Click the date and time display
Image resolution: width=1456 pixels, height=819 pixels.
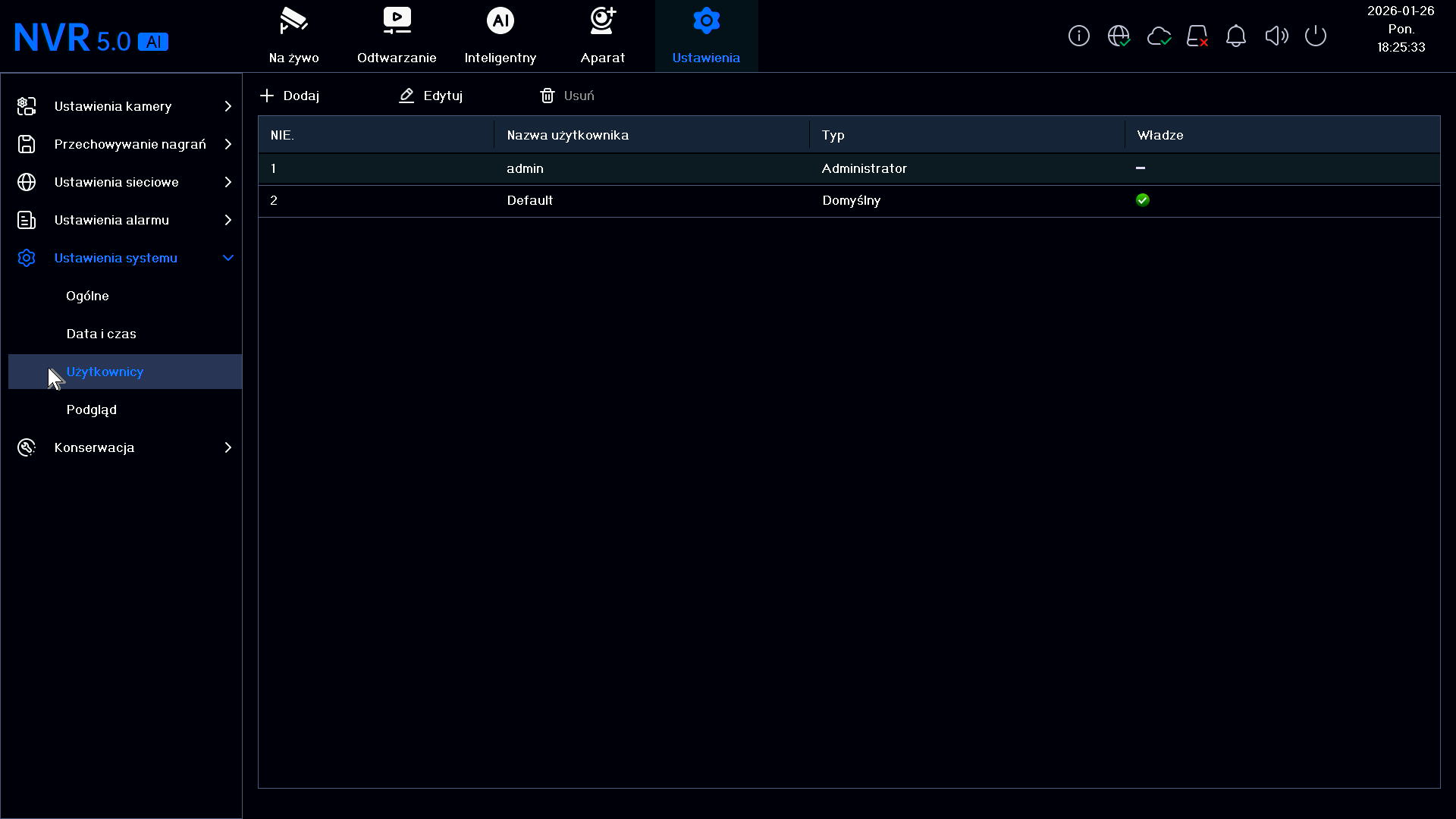coord(1401,29)
